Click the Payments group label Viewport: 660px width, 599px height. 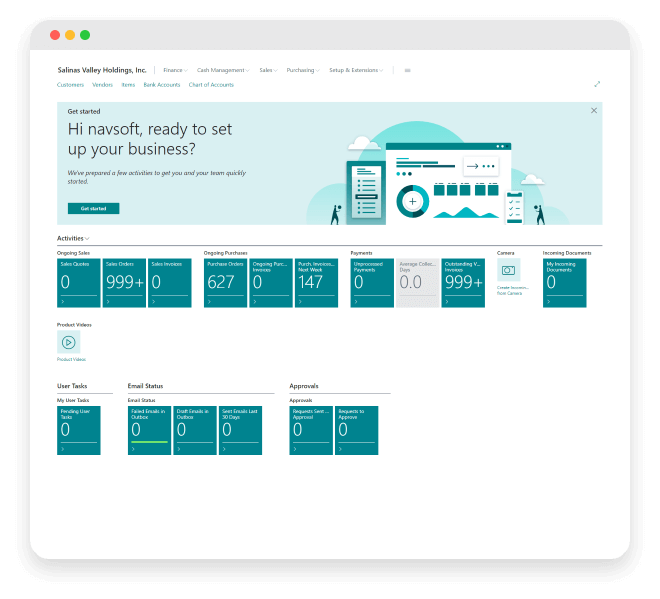(x=361, y=253)
